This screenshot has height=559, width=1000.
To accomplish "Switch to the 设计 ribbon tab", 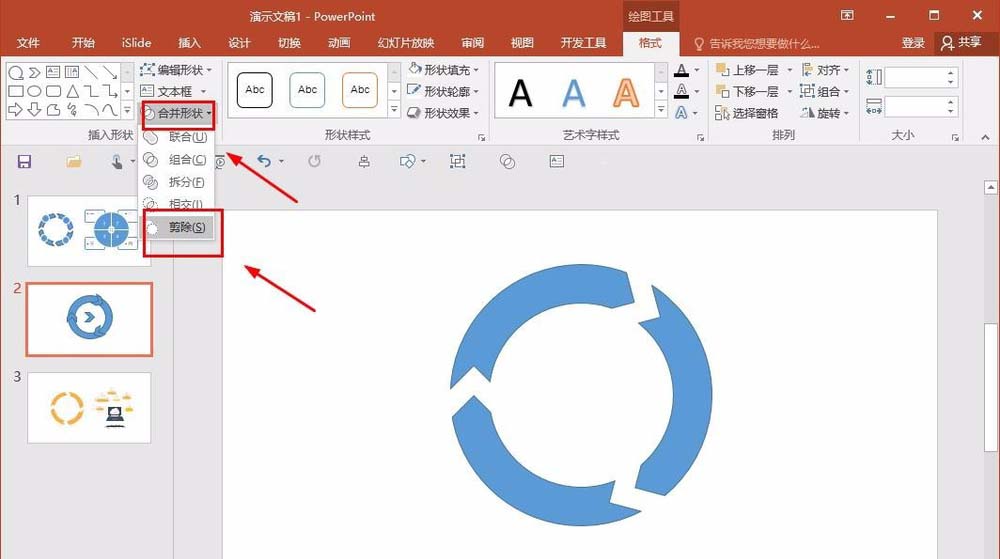I will (x=239, y=43).
